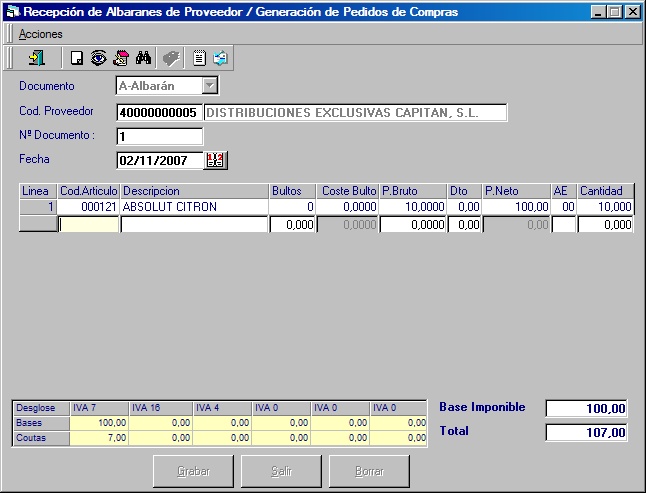Select line 1 row header
Viewport: 646px width, 493px height.
tap(38, 207)
